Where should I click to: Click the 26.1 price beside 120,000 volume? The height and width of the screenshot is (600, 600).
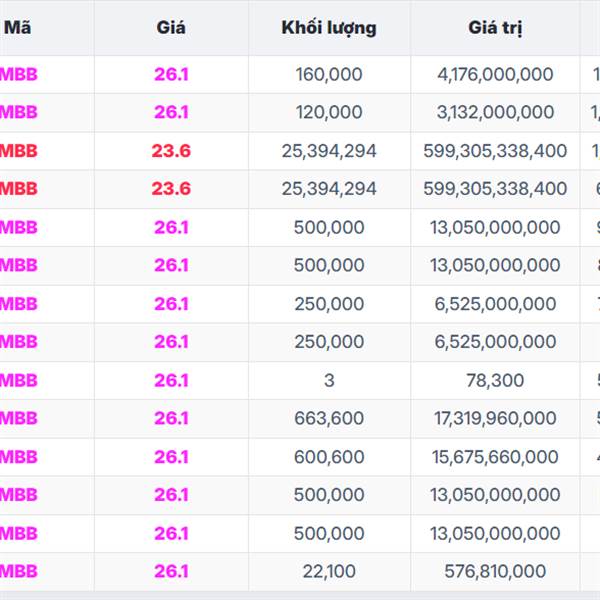click(x=171, y=112)
